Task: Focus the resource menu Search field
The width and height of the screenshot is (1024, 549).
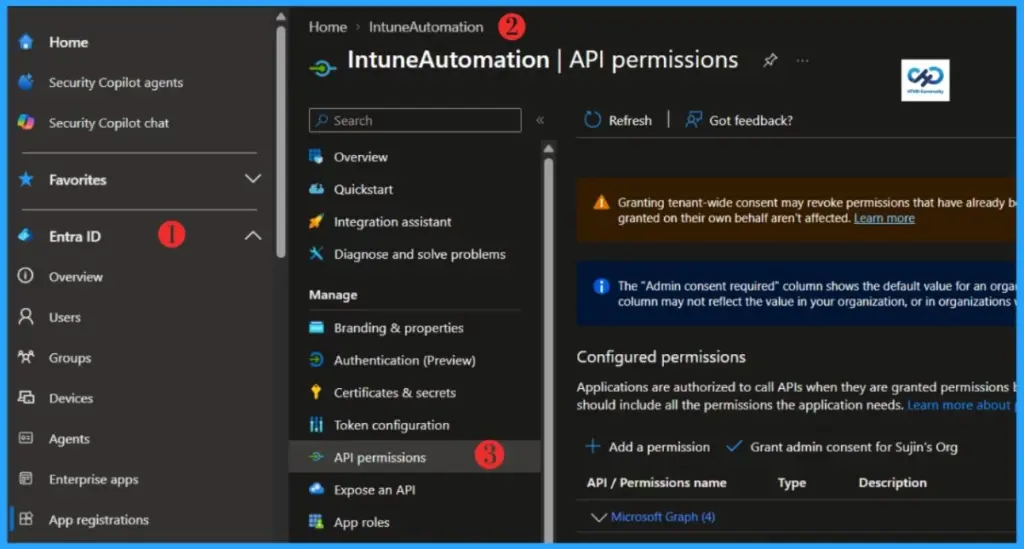Action: pos(415,120)
